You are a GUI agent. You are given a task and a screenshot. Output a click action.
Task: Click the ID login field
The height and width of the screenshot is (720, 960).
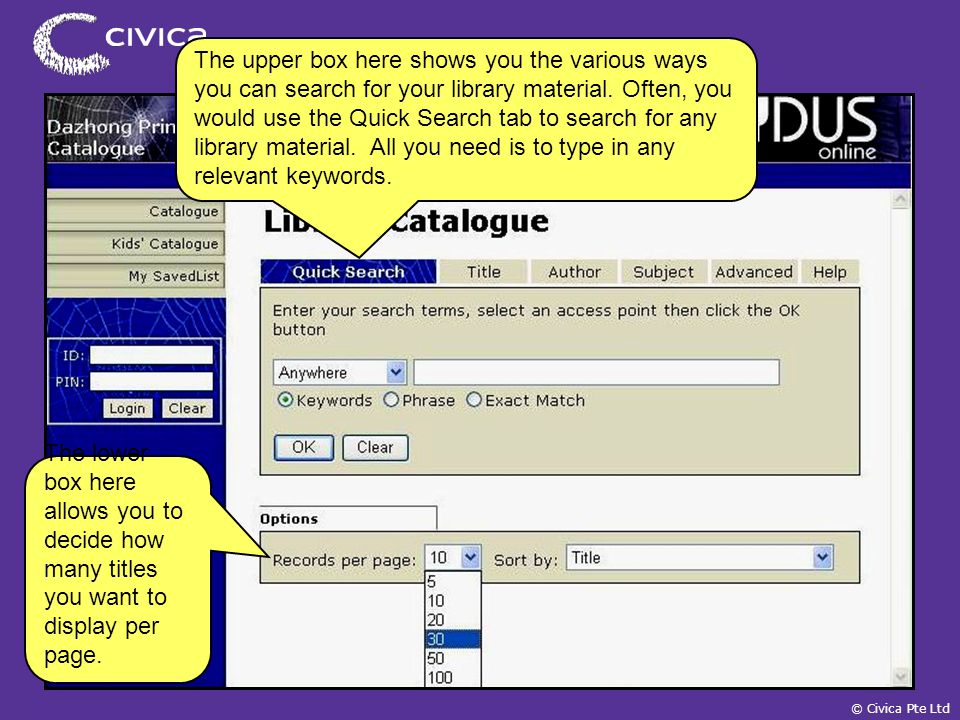151,355
